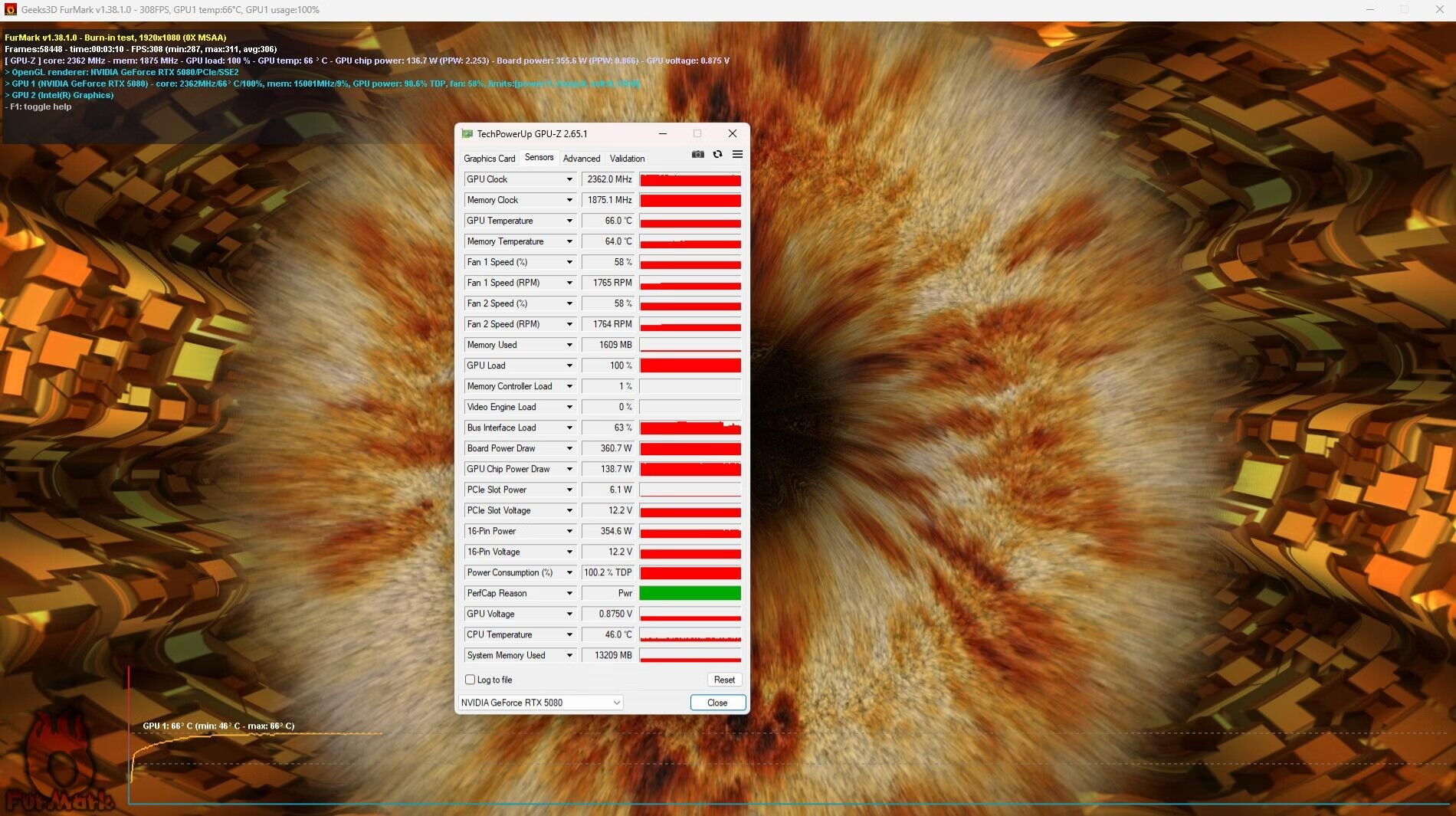Open the CPU Temperature dropdown
This screenshot has width=1456, height=816.
(569, 634)
